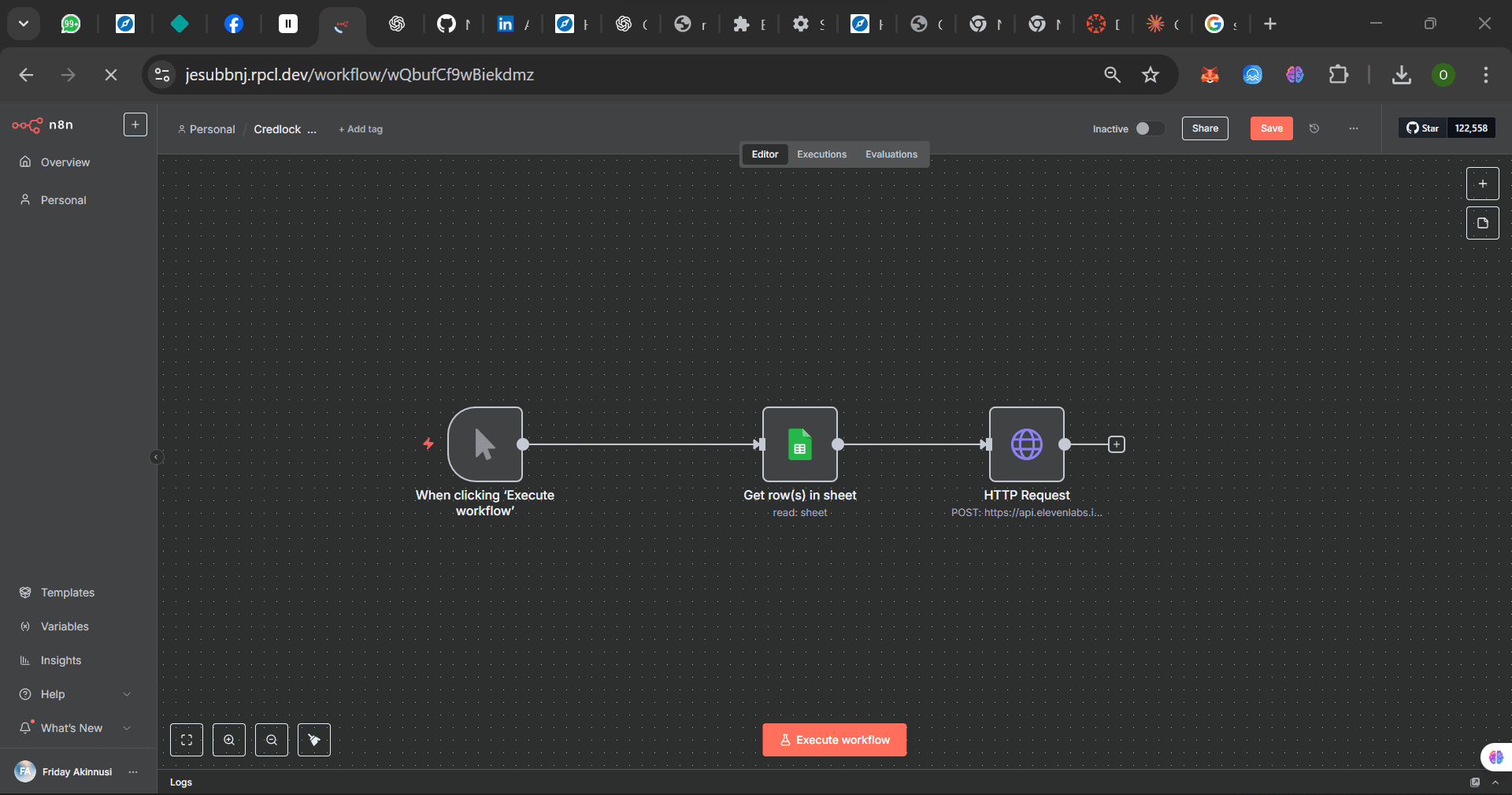This screenshot has height=795, width=1512.
Task: Click the Share button
Action: point(1205,128)
